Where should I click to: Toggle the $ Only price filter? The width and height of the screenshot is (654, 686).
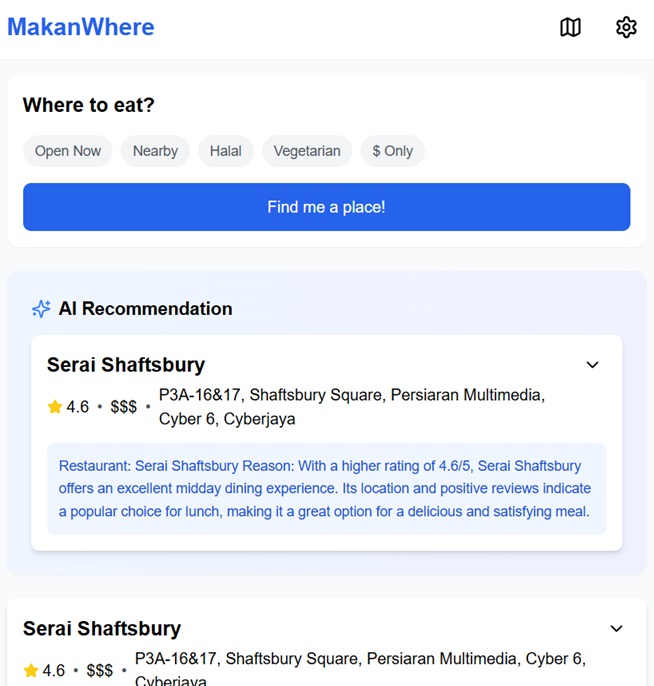click(392, 151)
